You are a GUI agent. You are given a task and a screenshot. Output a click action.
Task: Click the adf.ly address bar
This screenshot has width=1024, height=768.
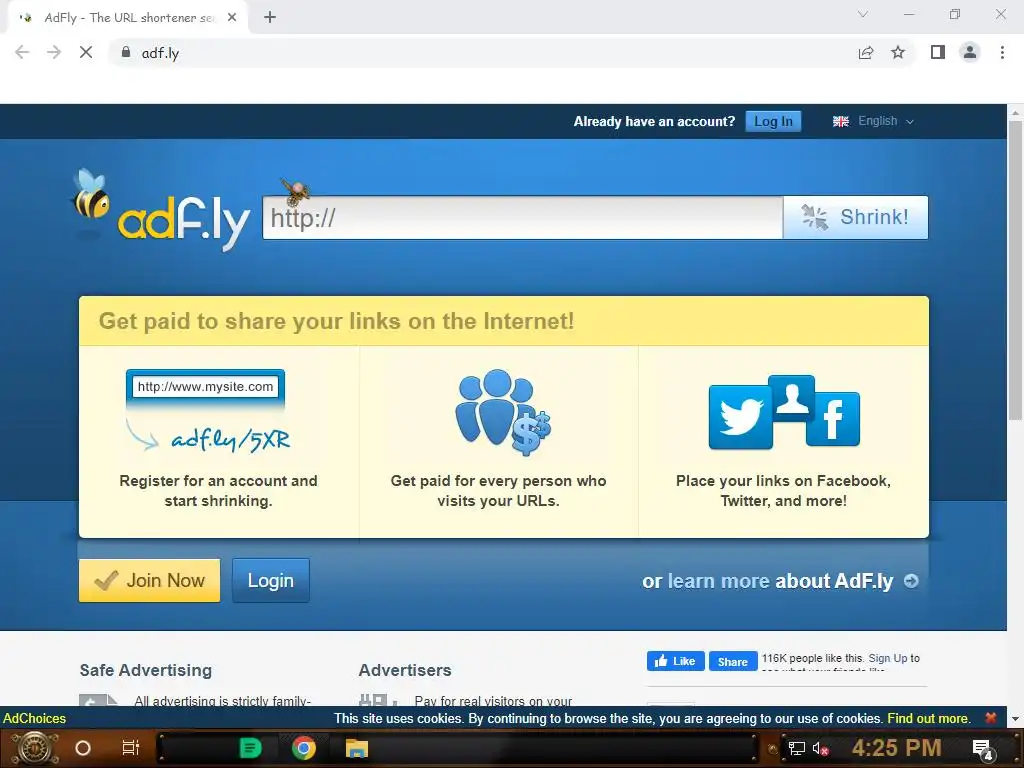coord(483,53)
